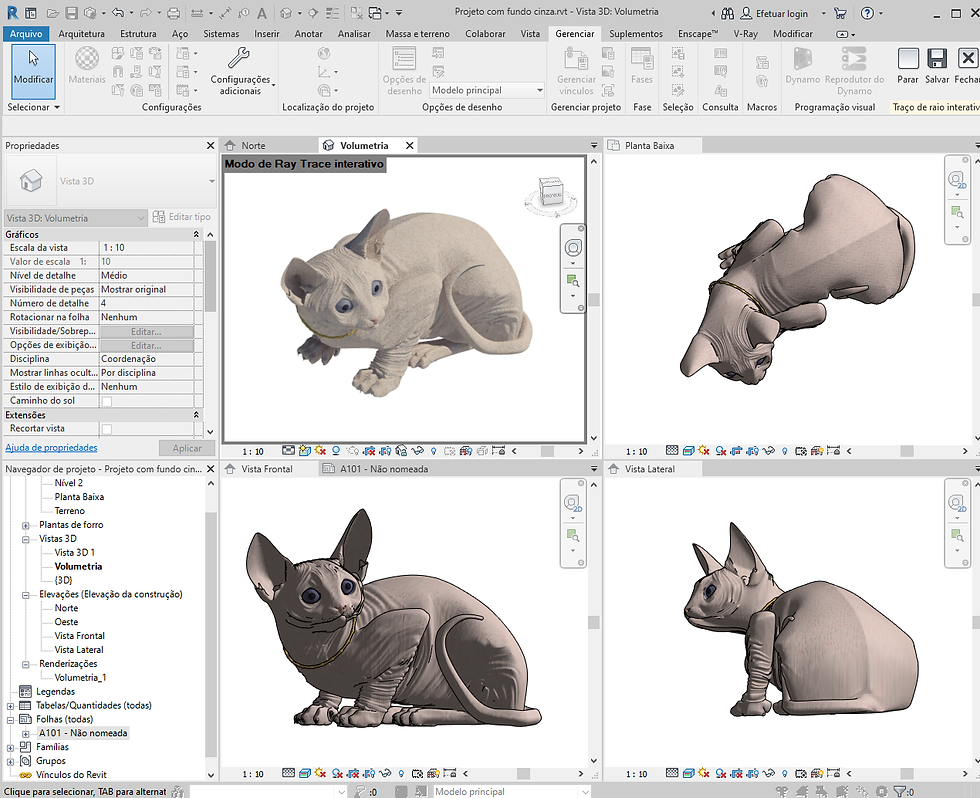Close the Volumetria view tab
Viewport: 980px width, 798px height.
(x=409, y=146)
